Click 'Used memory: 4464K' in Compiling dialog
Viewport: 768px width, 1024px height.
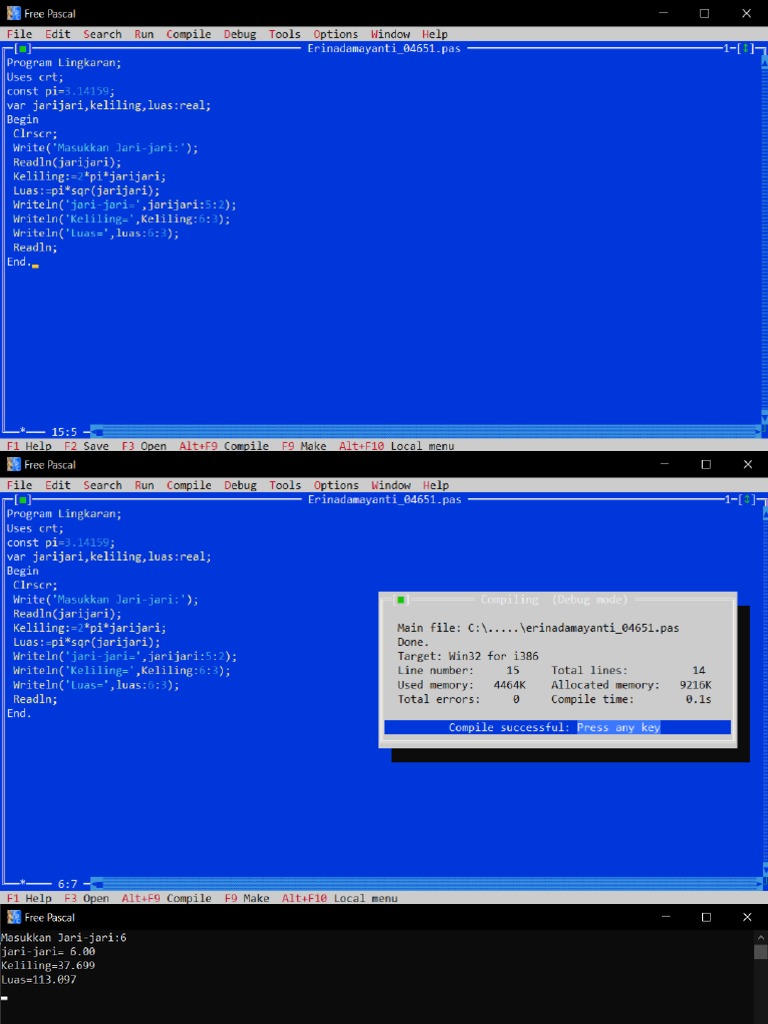pos(461,685)
